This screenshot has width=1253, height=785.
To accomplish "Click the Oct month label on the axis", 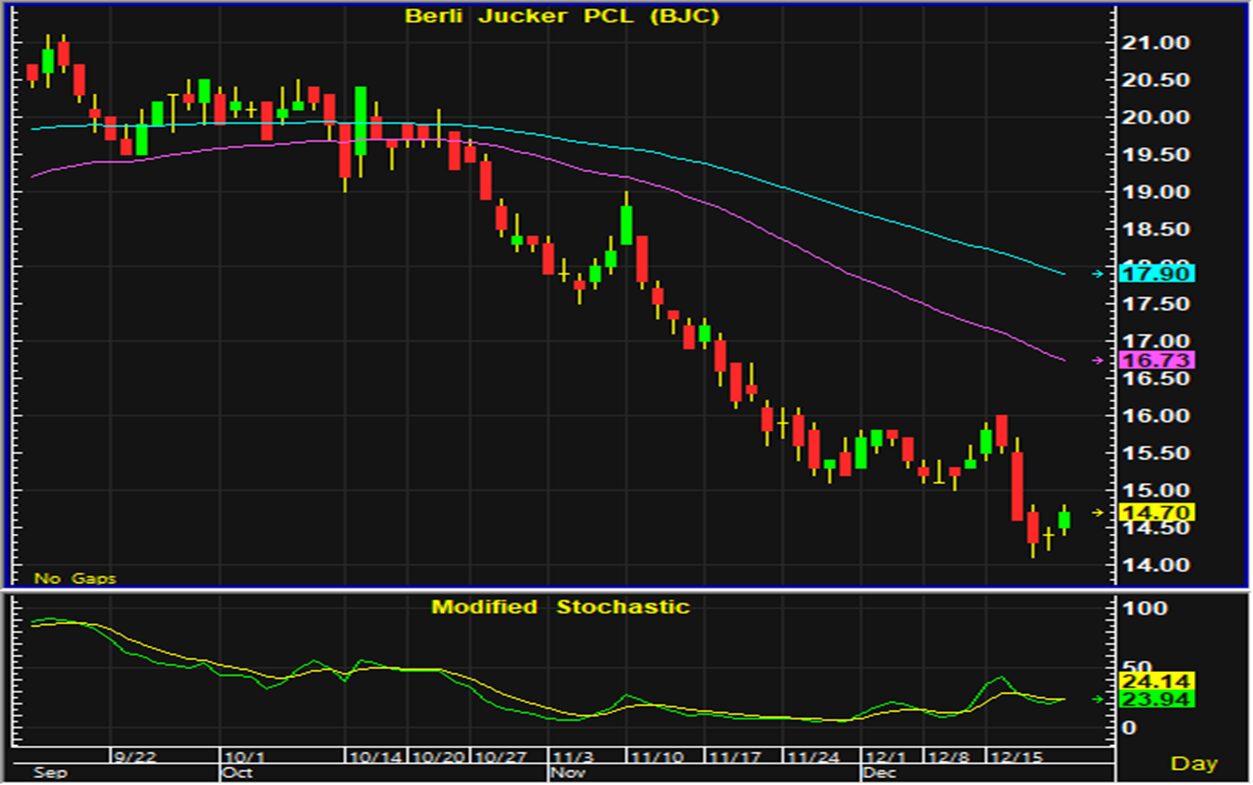I will pos(237,773).
